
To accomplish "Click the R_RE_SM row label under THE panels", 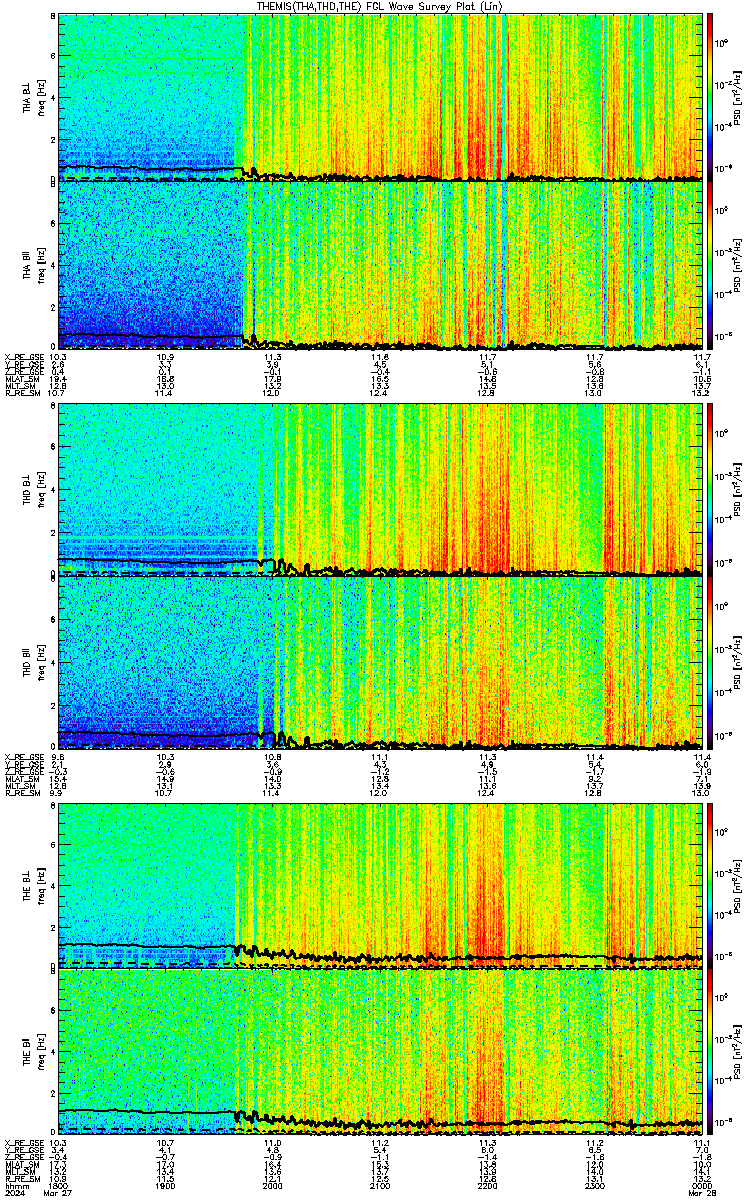I will 21,1179.
